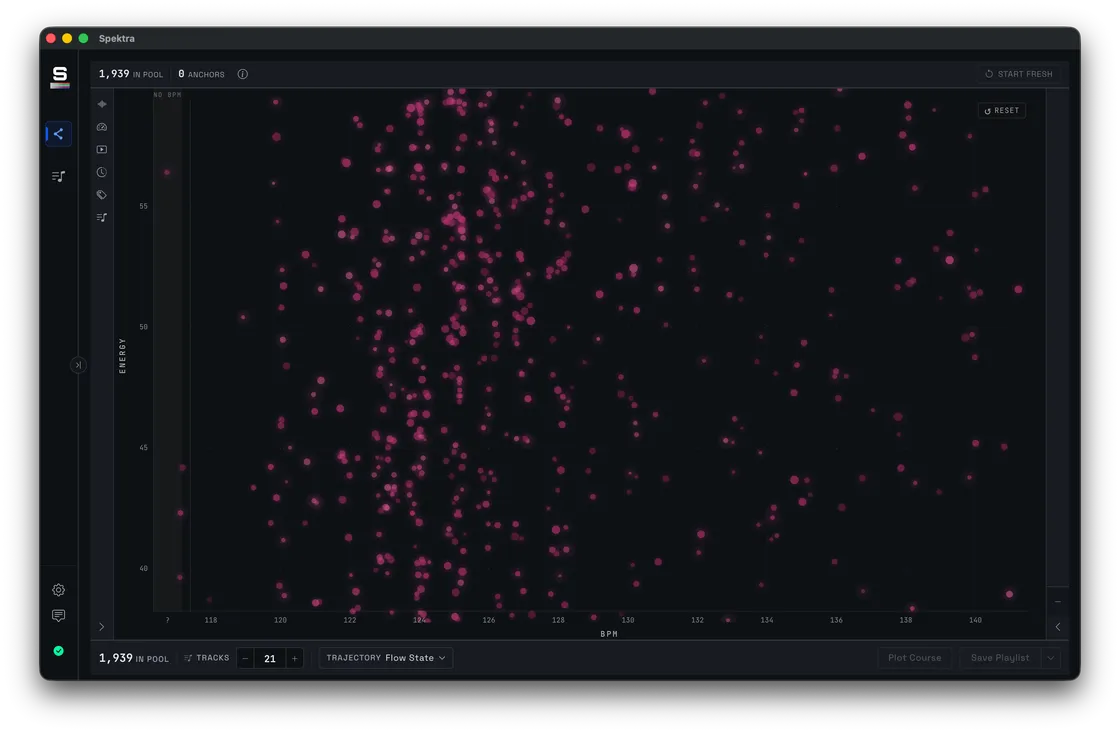The image size is (1120, 733).
Task: Click the bottom bar 1,939 in pool text
Action: click(134, 658)
